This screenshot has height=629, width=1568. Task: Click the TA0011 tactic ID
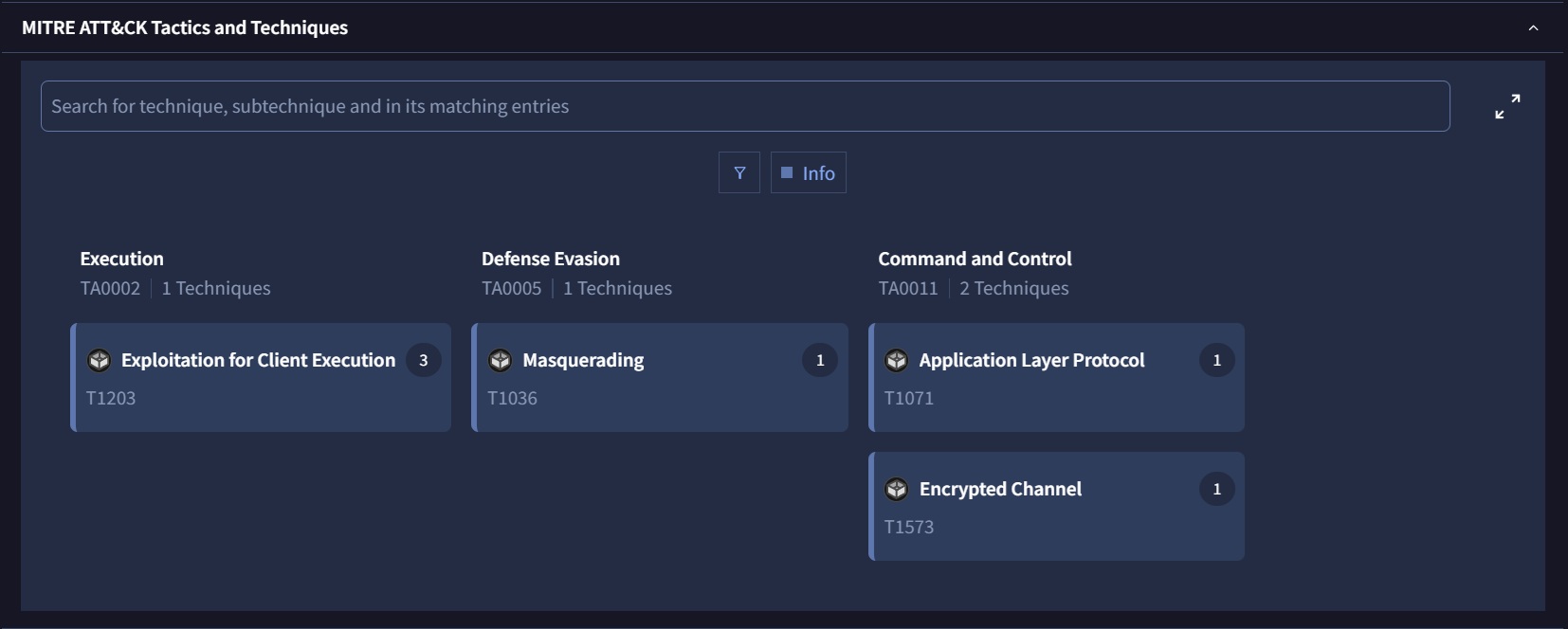point(908,288)
